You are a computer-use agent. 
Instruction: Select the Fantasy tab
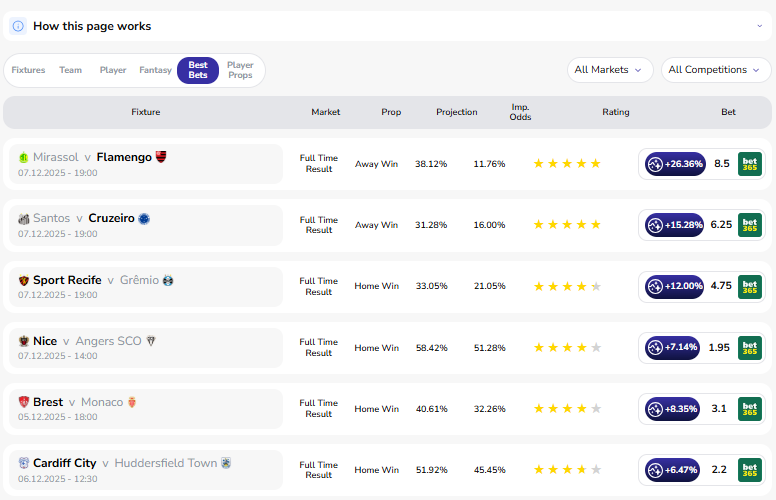tap(155, 70)
